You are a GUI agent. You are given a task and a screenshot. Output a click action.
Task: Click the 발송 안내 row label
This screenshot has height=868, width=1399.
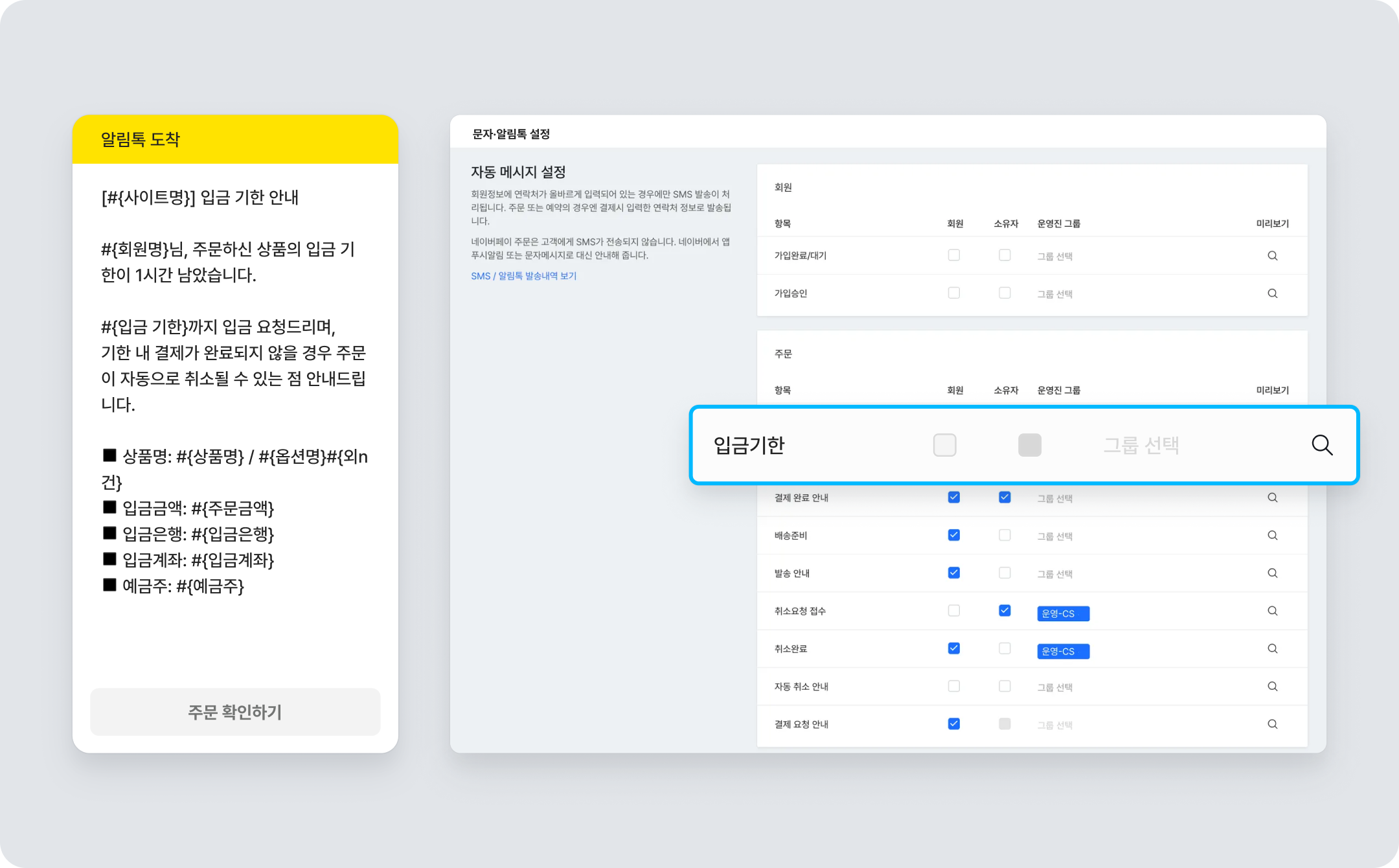(791, 573)
